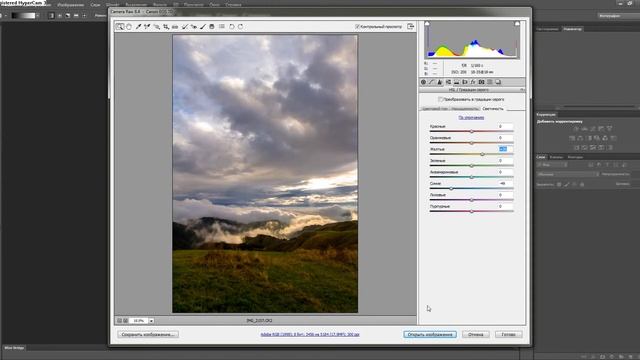The height and width of the screenshot is (360, 640).
Task: Open the zoom level dropdown
Action: (x=151, y=321)
